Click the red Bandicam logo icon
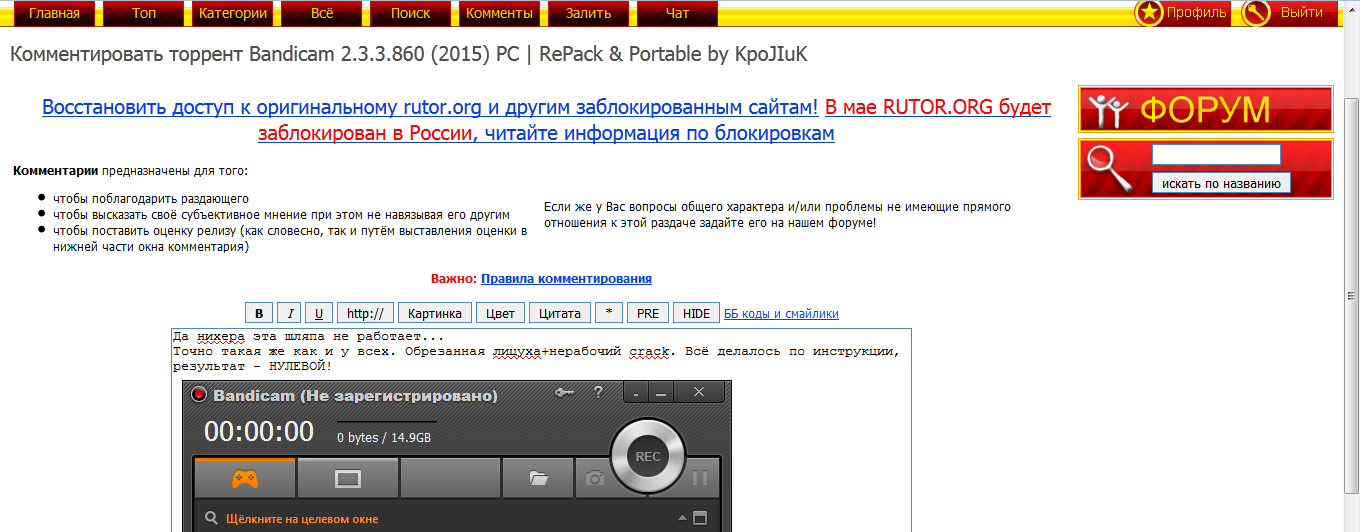 point(198,395)
